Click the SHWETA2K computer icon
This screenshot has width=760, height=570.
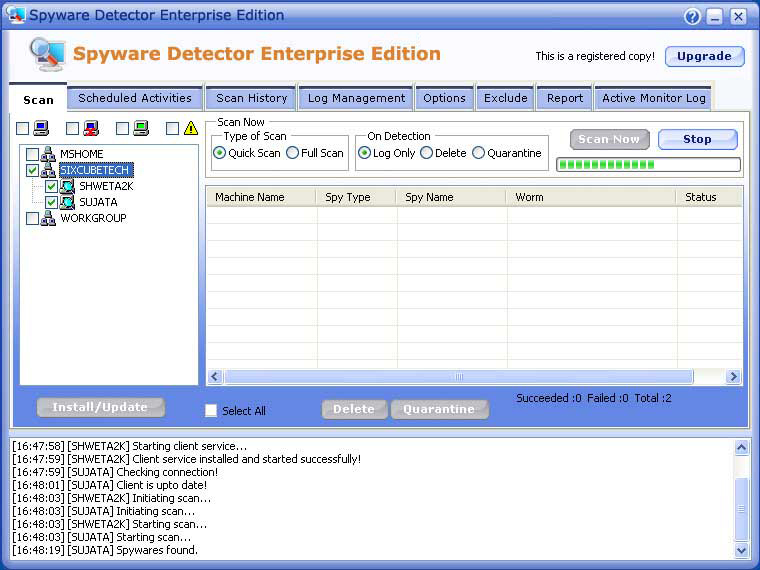(67, 186)
